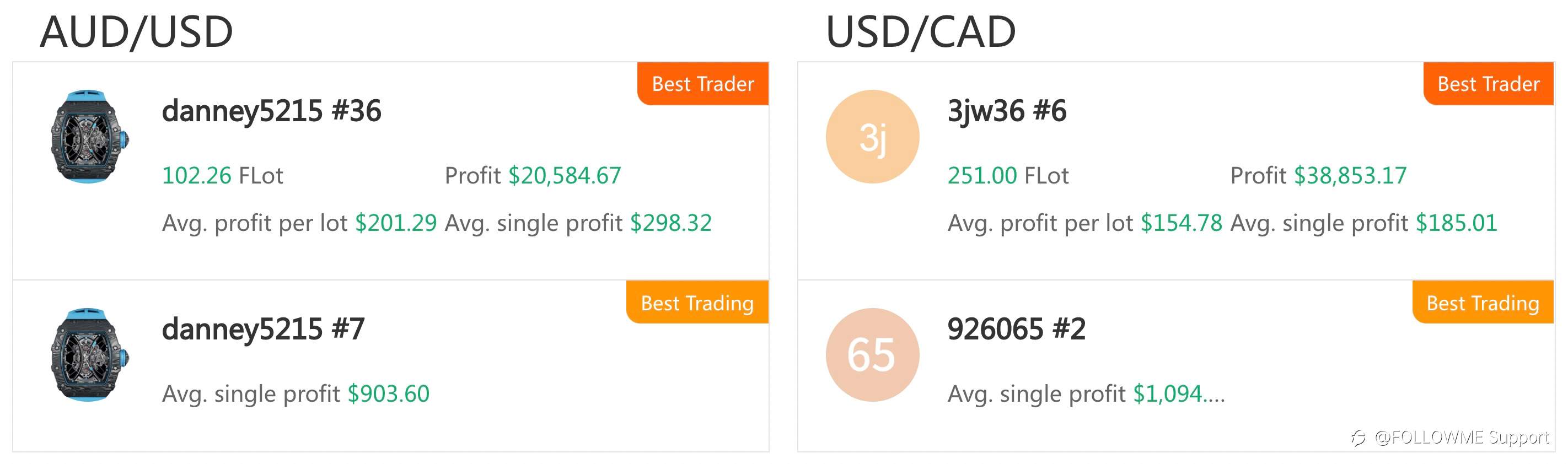Click profit value $38,853.17
This screenshot has height=464, width=1568.
click(x=1350, y=176)
